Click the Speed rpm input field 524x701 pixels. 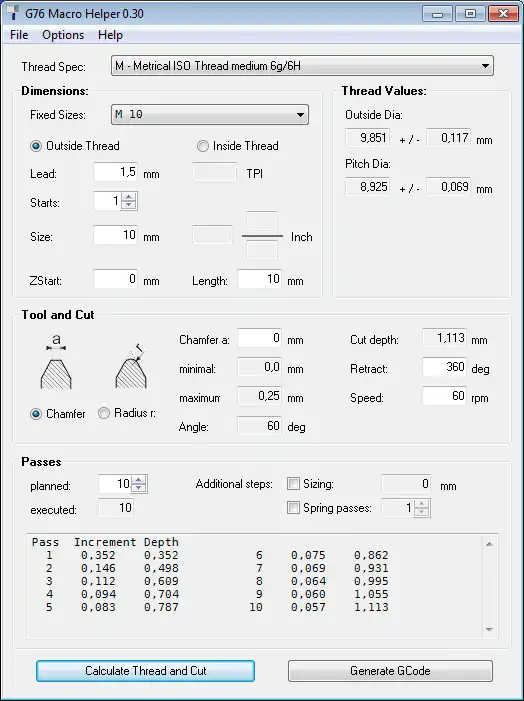point(444,396)
